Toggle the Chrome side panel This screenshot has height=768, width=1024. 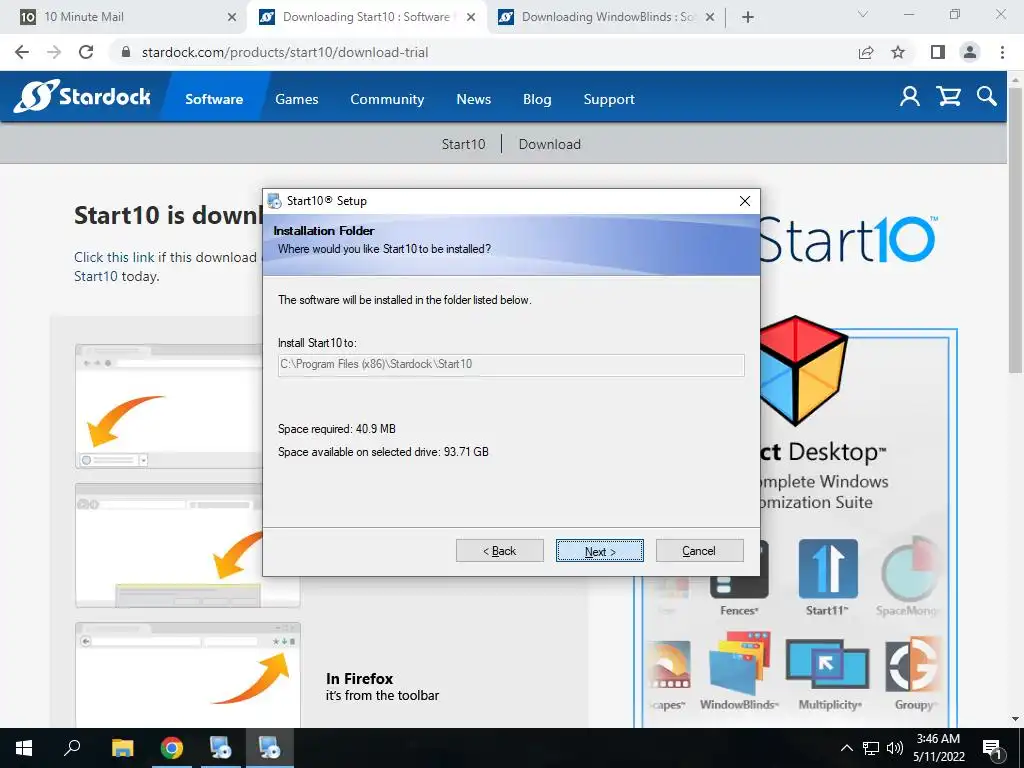[x=938, y=52]
